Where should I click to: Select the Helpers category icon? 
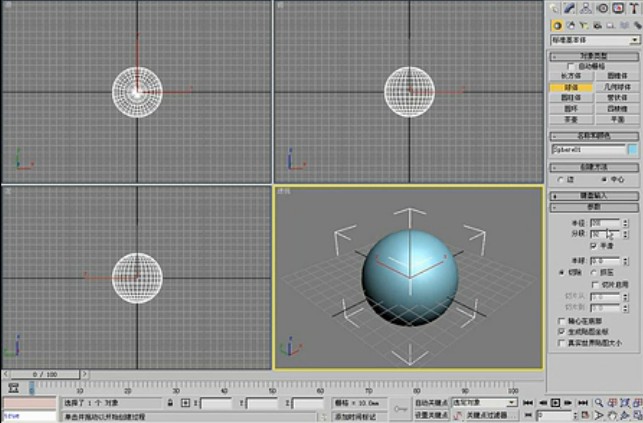pos(611,26)
